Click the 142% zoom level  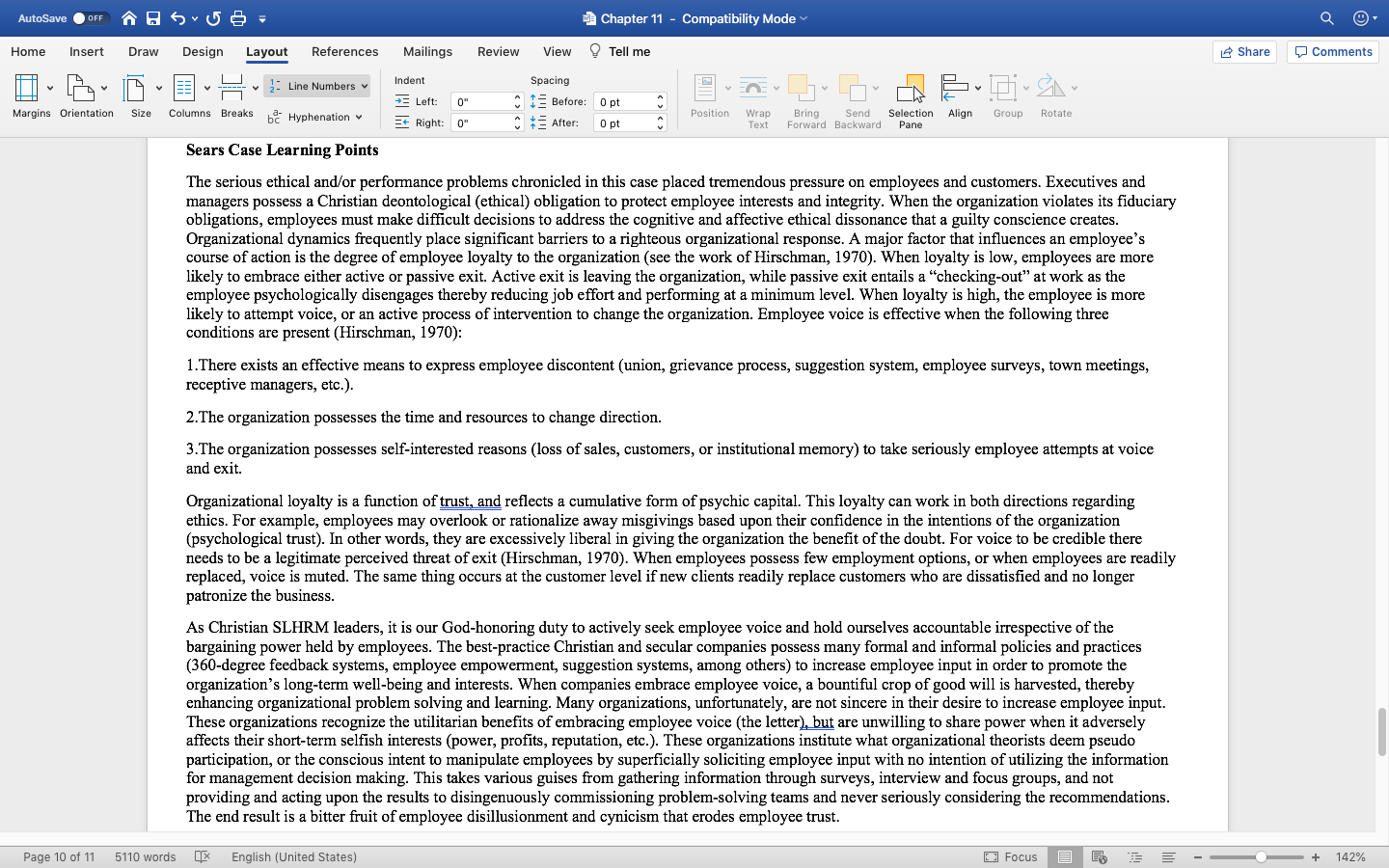coord(1350,856)
